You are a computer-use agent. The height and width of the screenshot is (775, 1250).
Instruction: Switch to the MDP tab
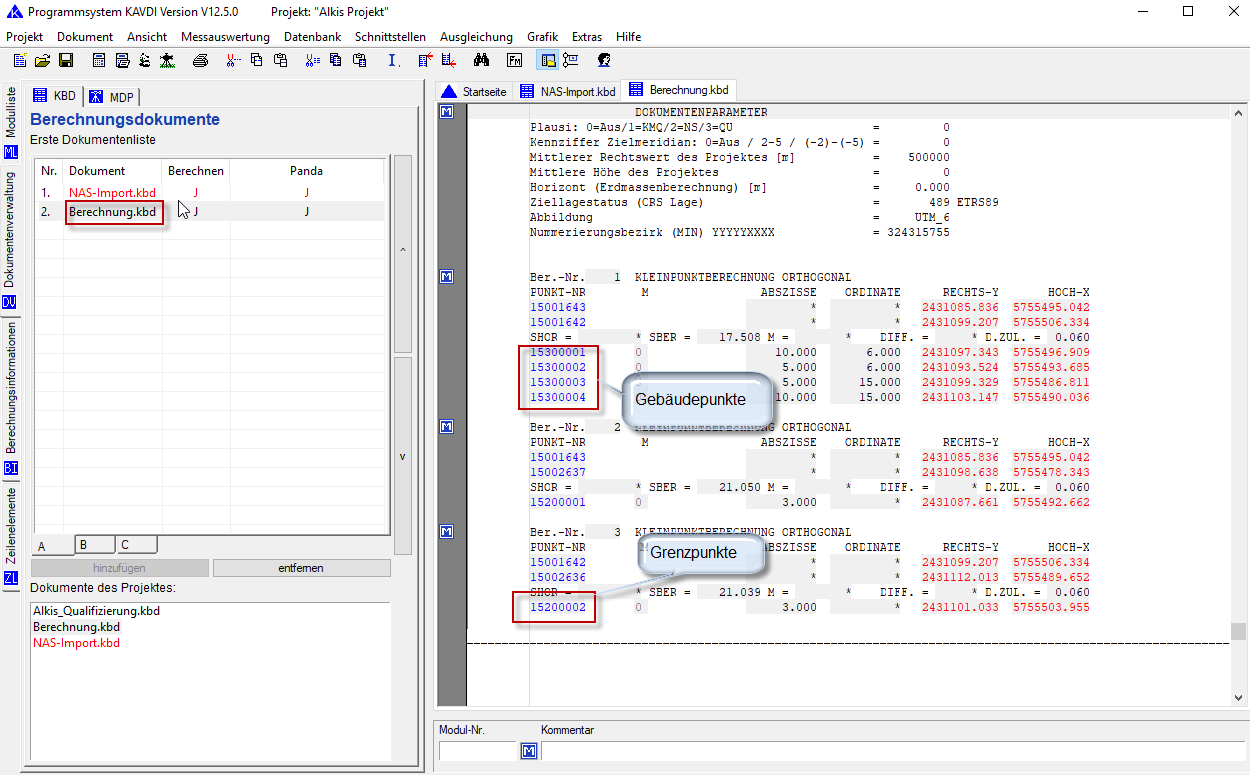pos(111,97)
